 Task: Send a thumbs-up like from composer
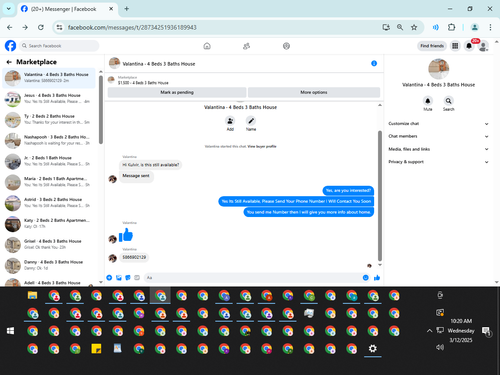[x=377, y=278]
